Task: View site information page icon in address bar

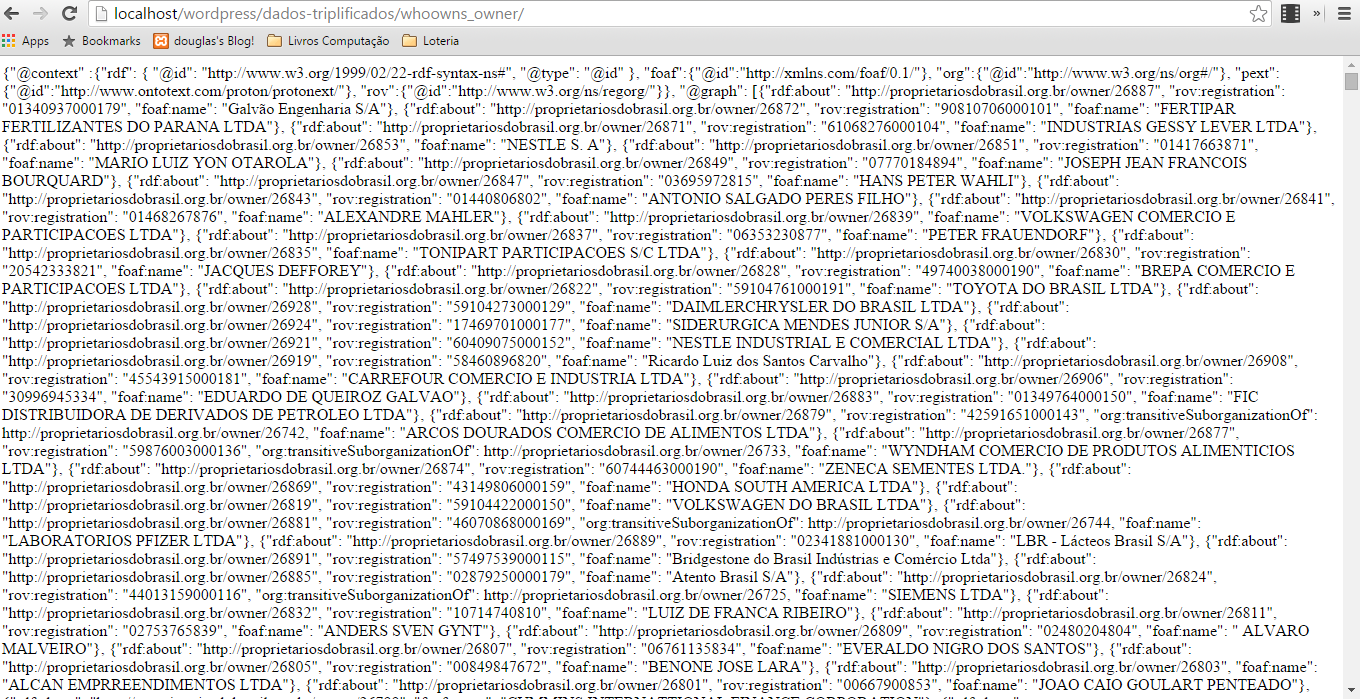Action: [102, 14]
